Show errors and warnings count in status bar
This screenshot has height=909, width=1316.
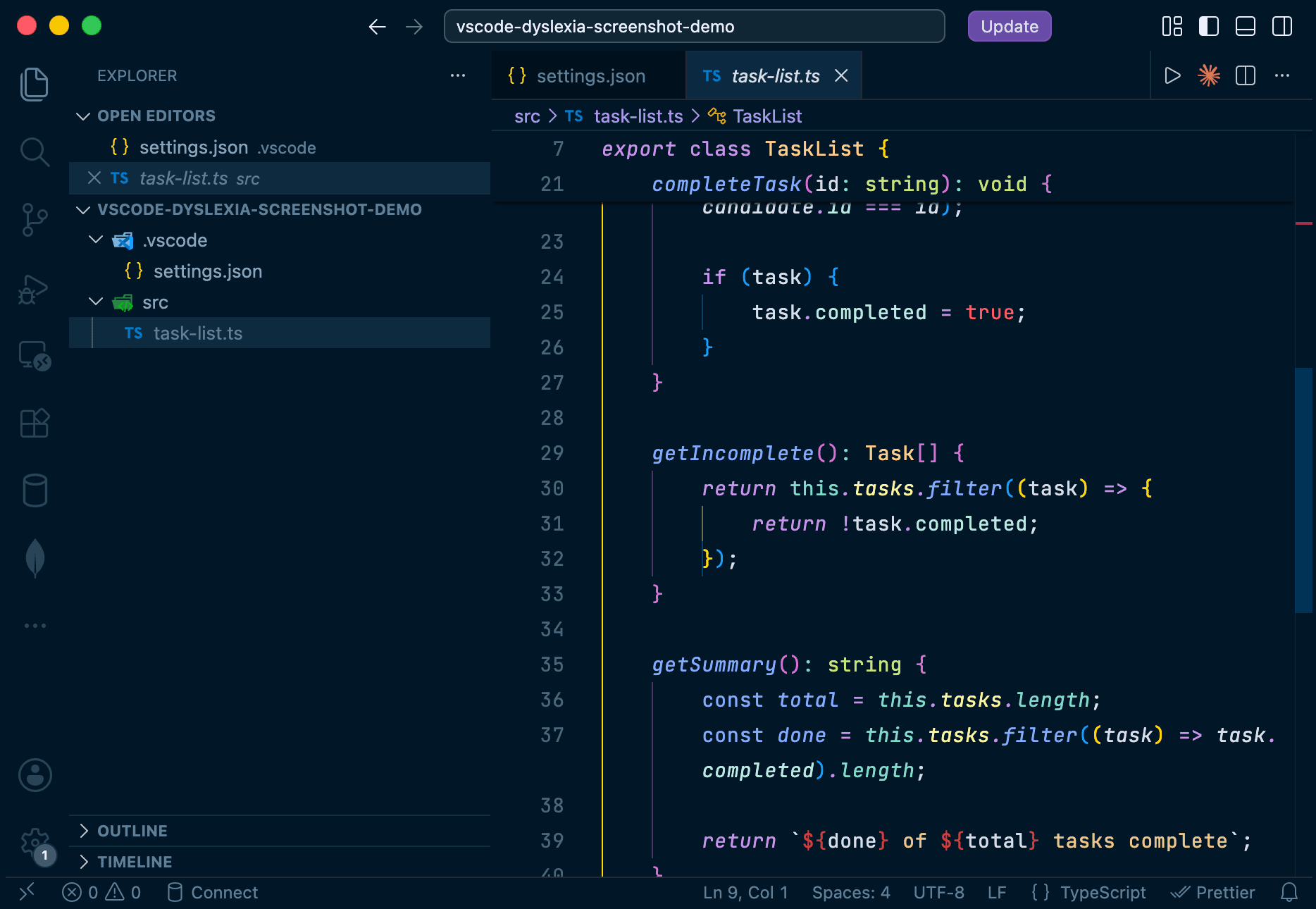click(x=101, y=893)
